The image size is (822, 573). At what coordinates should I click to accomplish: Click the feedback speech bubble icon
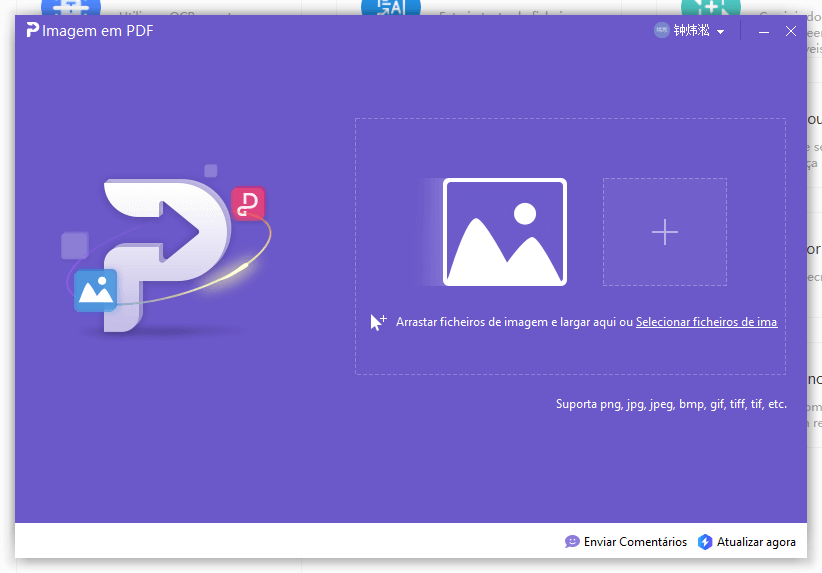point(572,542)
